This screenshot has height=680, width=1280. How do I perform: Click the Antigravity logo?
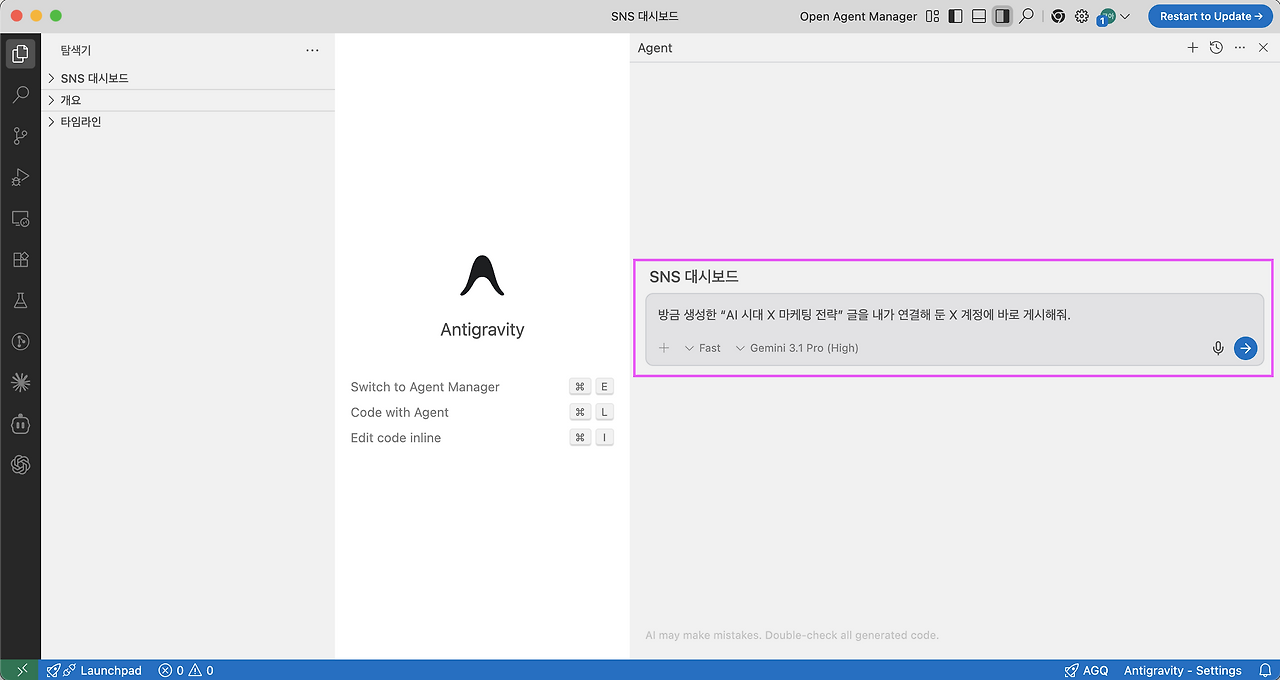tap(482, 275)
